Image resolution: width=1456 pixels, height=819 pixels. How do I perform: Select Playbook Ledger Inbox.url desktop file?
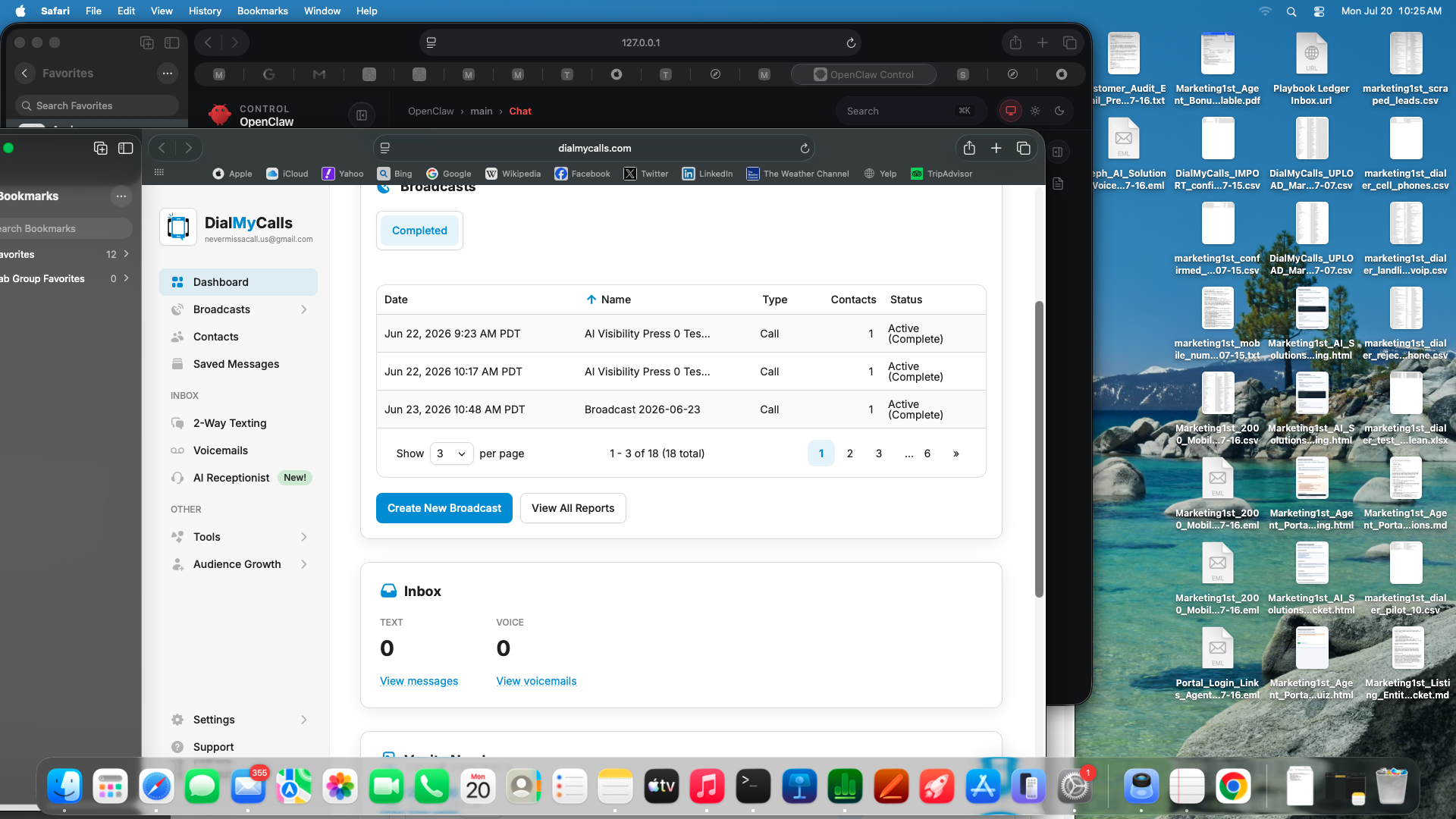[1311, 69]
